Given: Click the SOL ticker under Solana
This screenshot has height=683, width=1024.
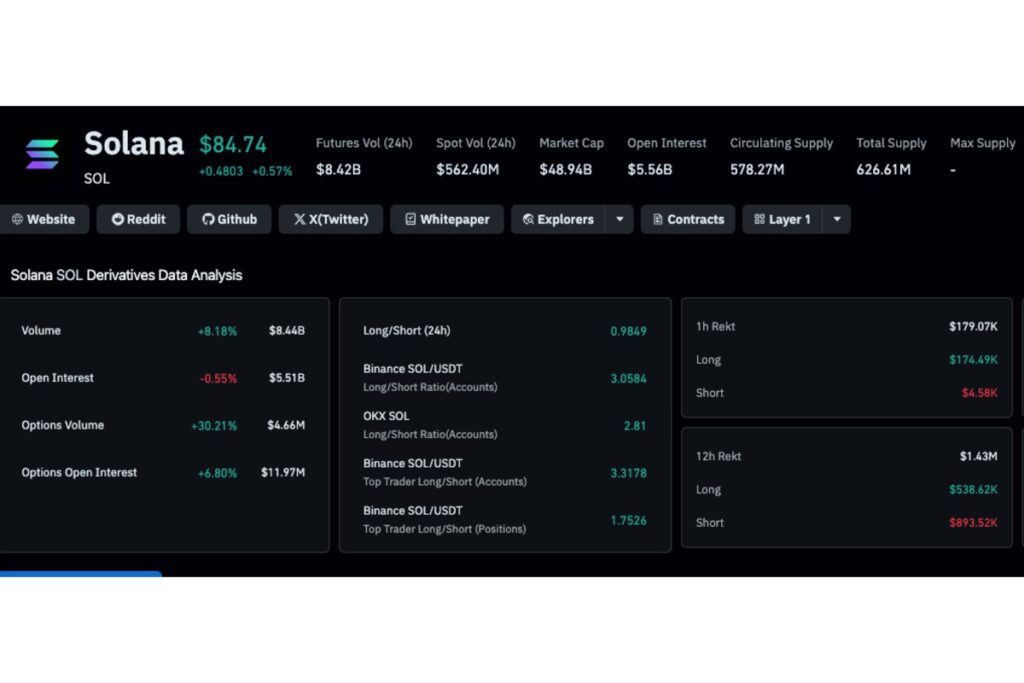Looking at the screenshot, I should (97, 178).
